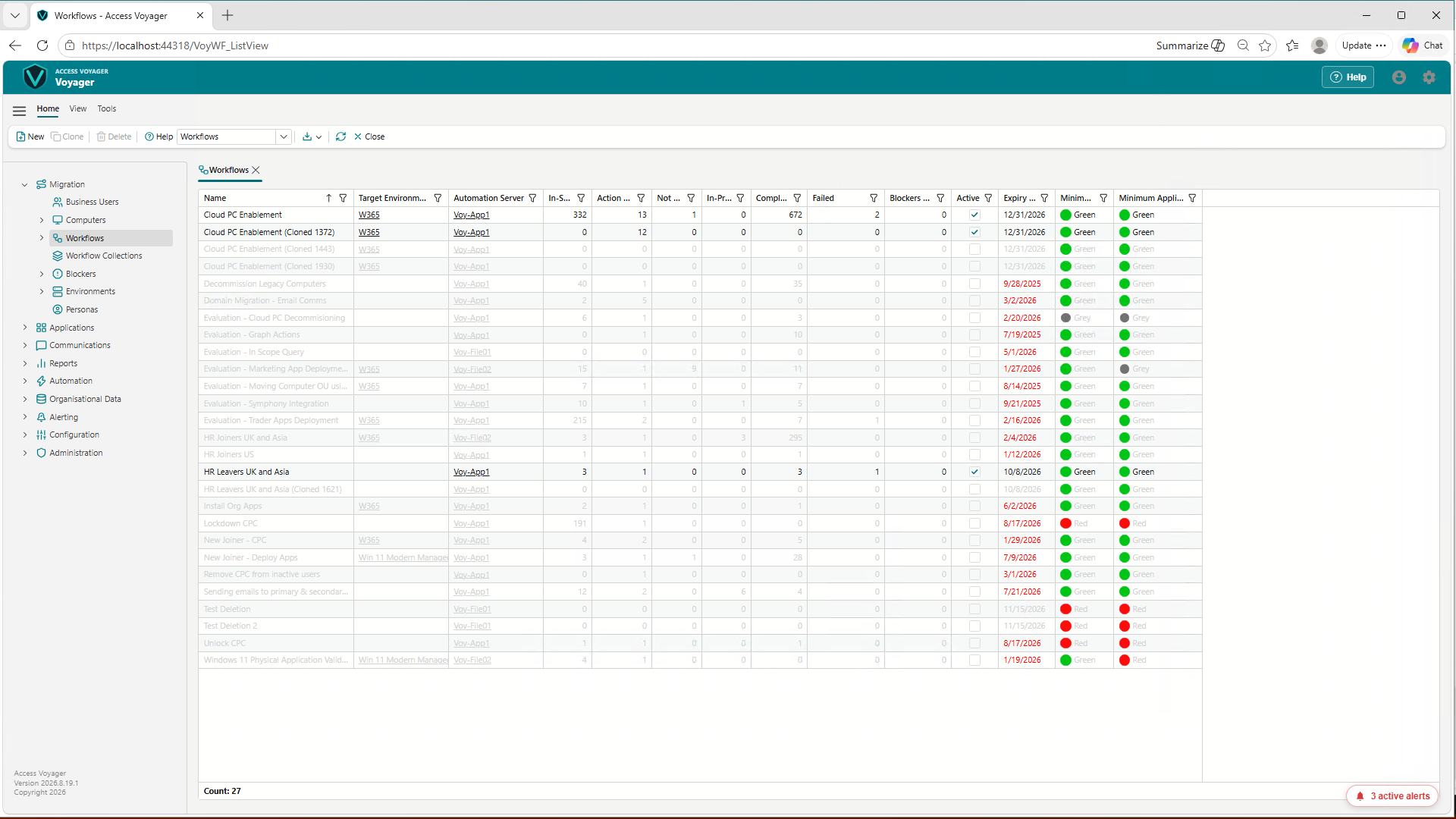Image resolution: width=1456 pixels, height=819 pixels.
Task: Check Active for Cloud PC Enablement (Cloned 1443)
Action: coord(974,249)
